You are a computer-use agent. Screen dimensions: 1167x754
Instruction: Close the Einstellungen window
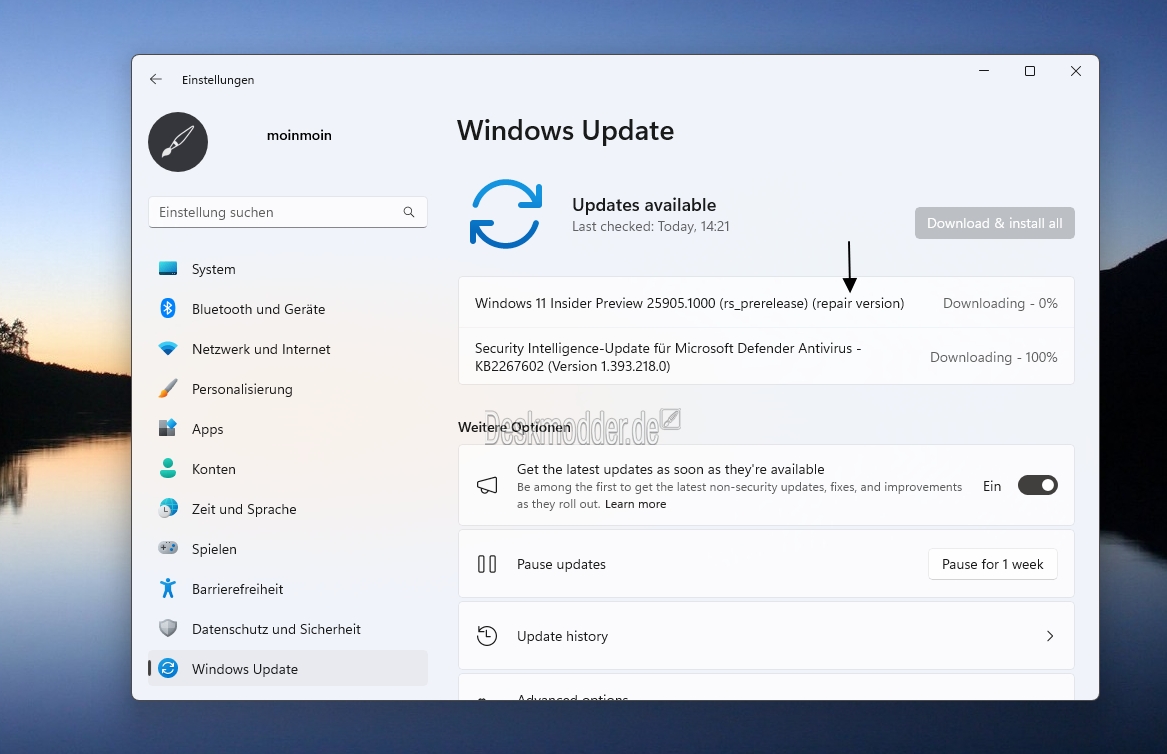point(1075,71)
